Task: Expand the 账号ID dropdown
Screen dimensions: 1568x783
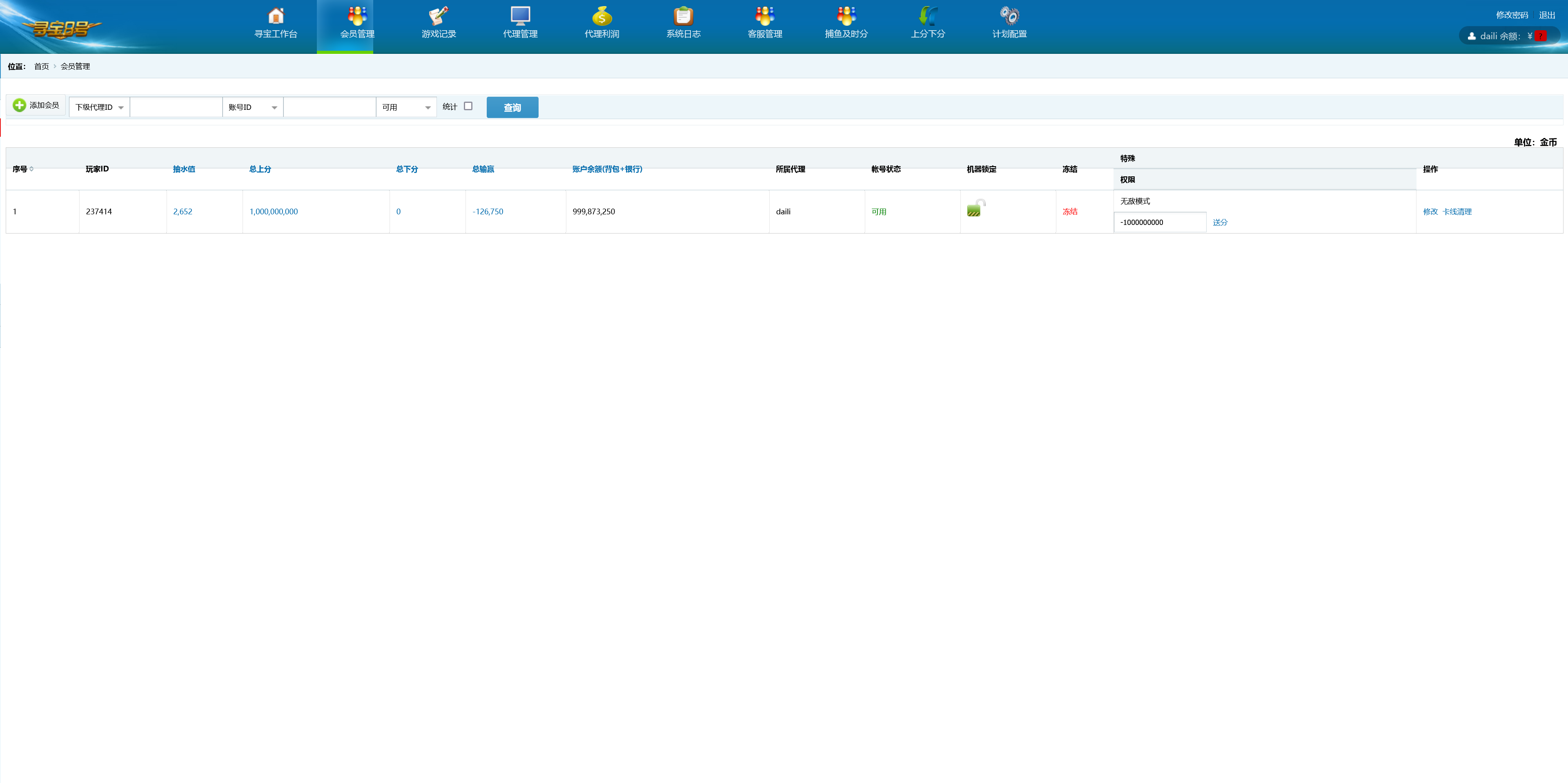Action: 253,107
